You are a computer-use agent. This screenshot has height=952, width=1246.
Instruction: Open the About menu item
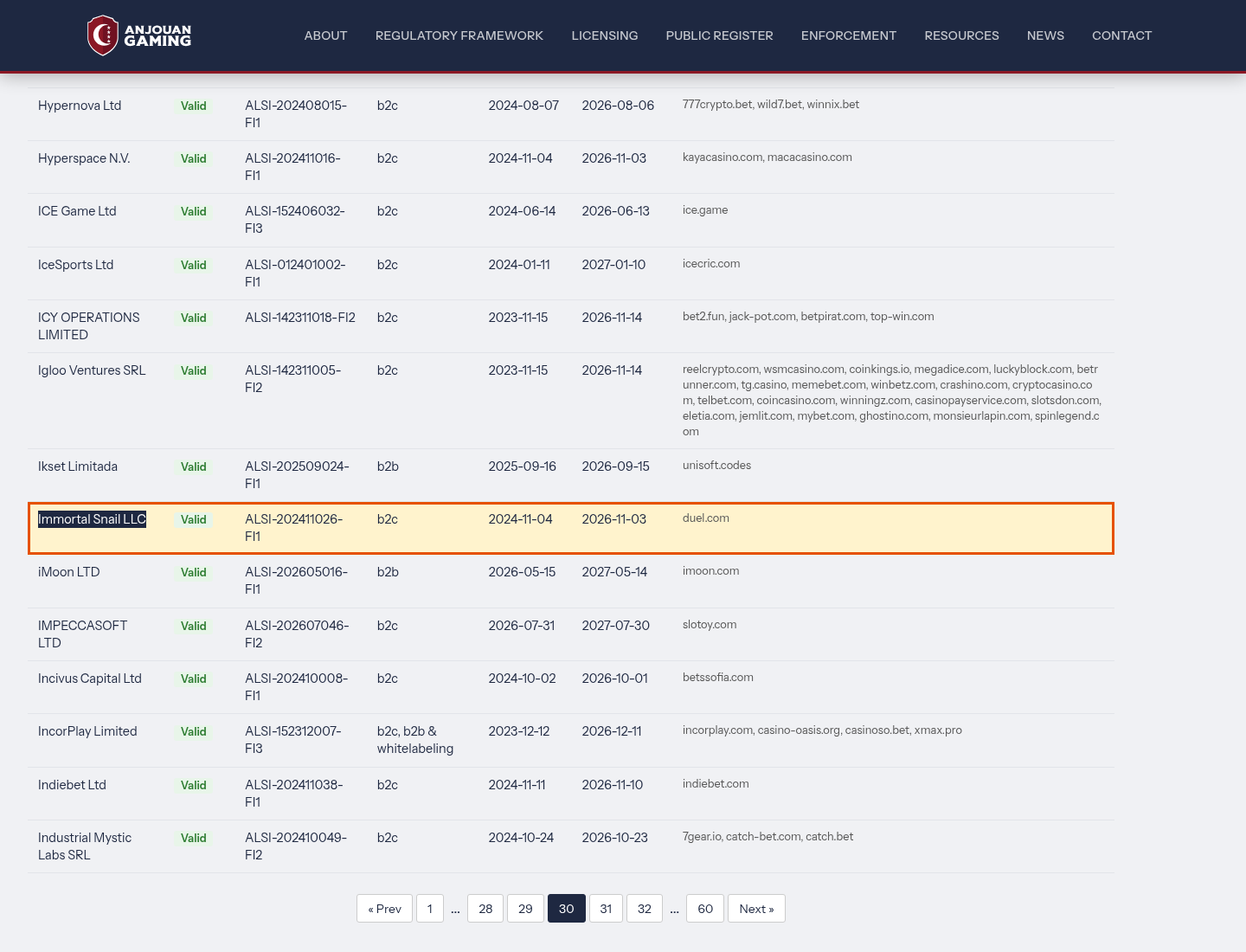pyautogui.click(x=325, y=35)
